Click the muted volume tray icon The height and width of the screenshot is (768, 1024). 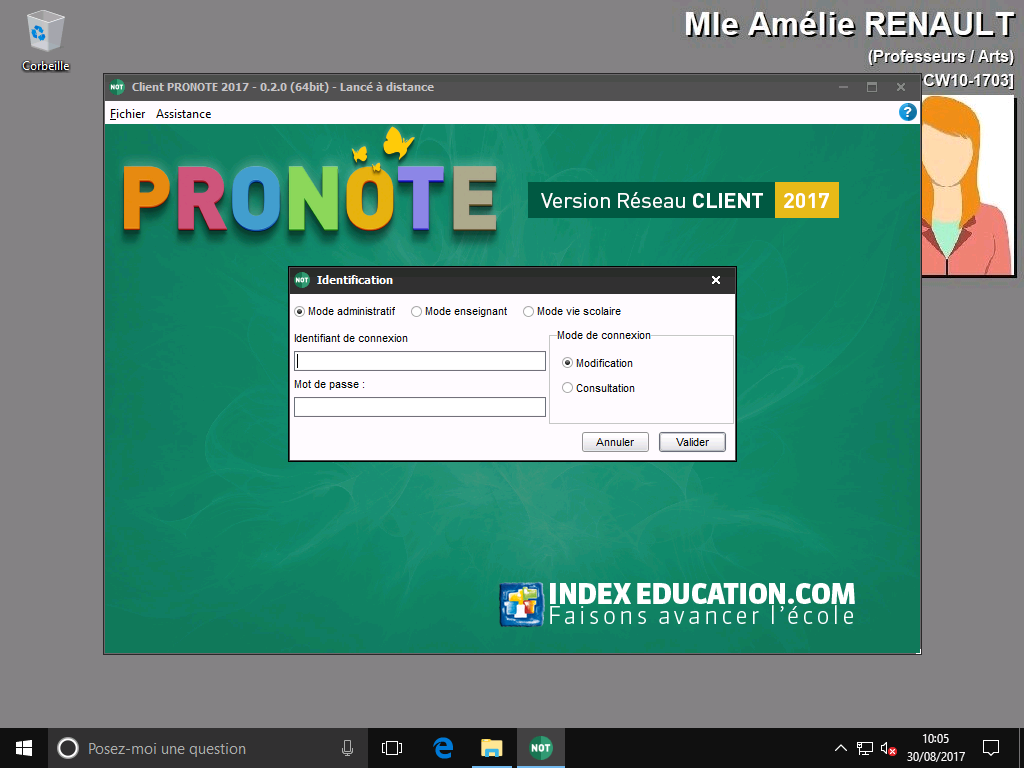click(x=888, y=748)
